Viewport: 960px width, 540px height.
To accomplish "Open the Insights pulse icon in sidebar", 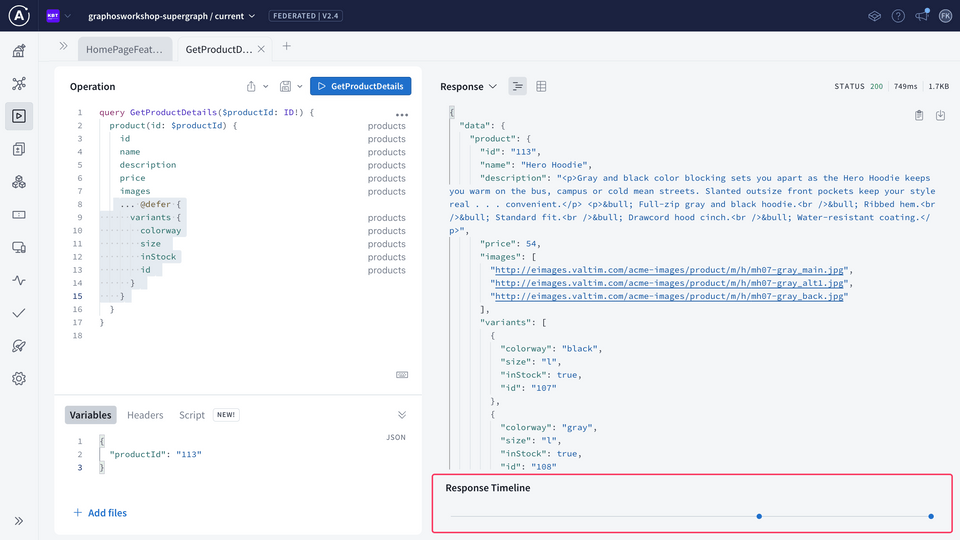I will pyautogui.click(x=19, y=280).
